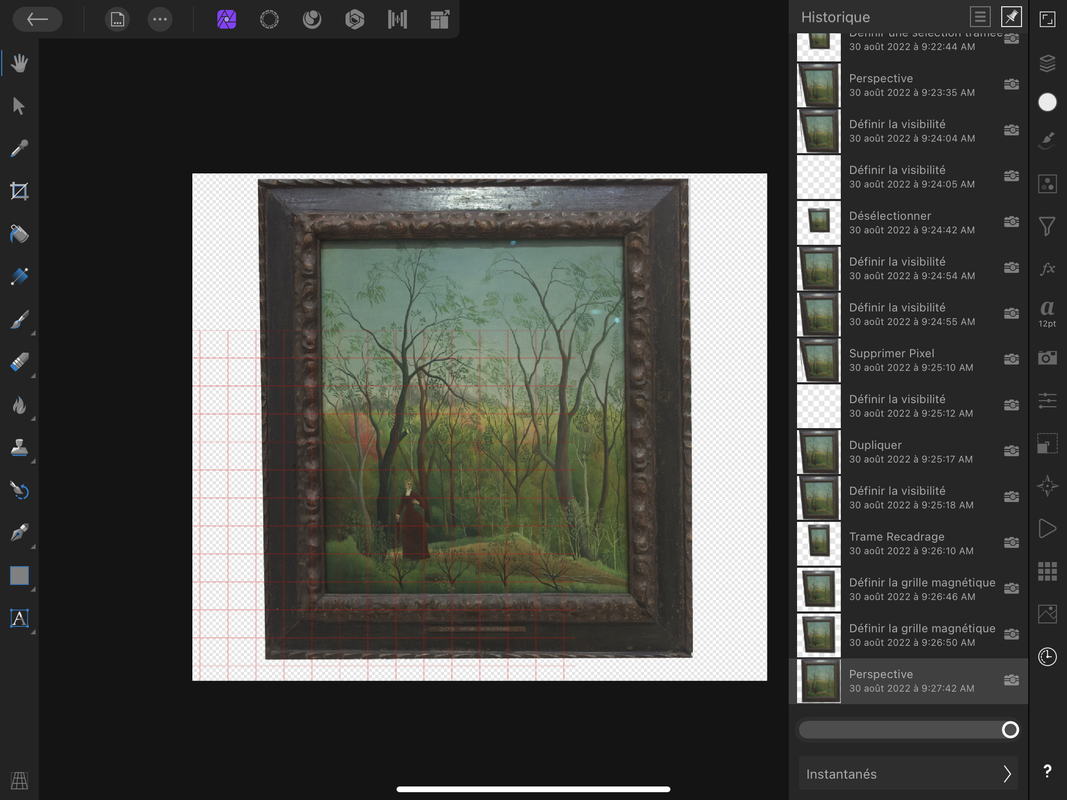This screenshot has width=1067, height=800.
Task: Select the Clone stamp tool
Action: tap(19, 448)
